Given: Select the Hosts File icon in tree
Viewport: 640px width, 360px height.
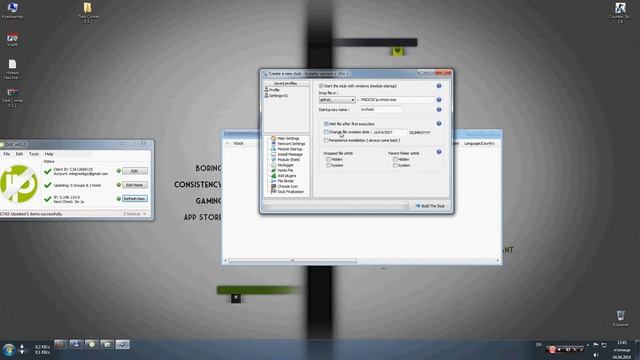Looking at the screenshot, I should click(273, 170).
